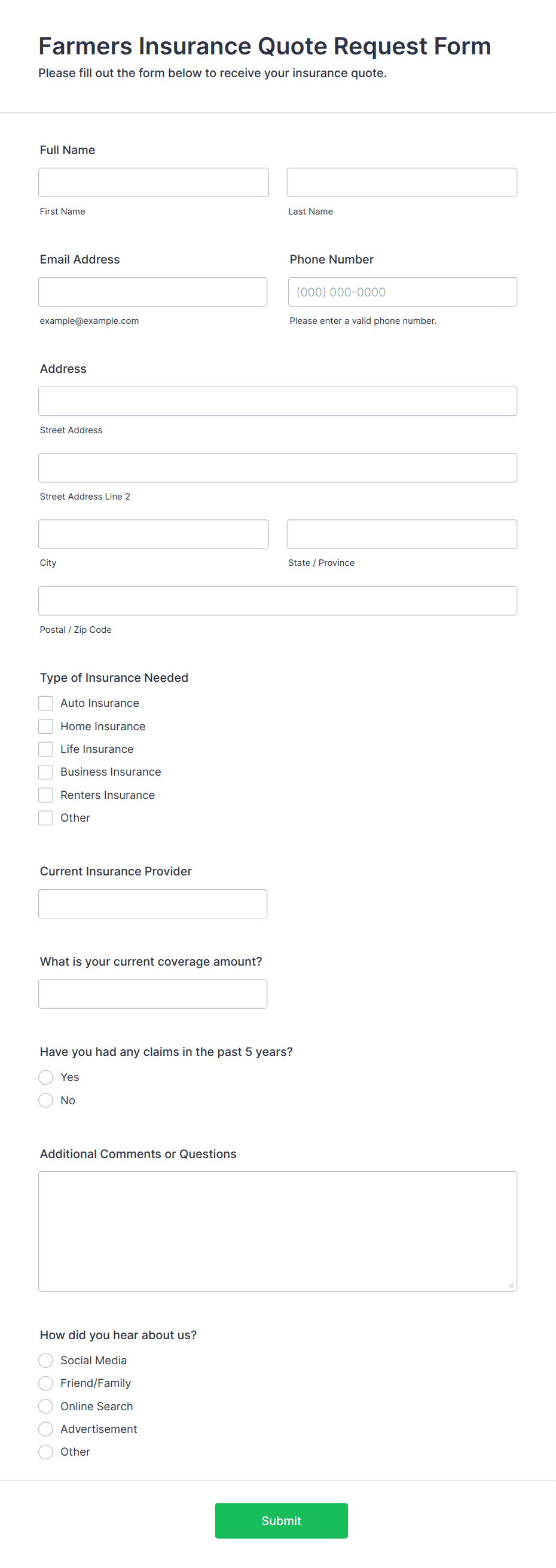The image size is (556, 1568).
Task: Select Yes for past claims
Action: tap(45, 1077)
